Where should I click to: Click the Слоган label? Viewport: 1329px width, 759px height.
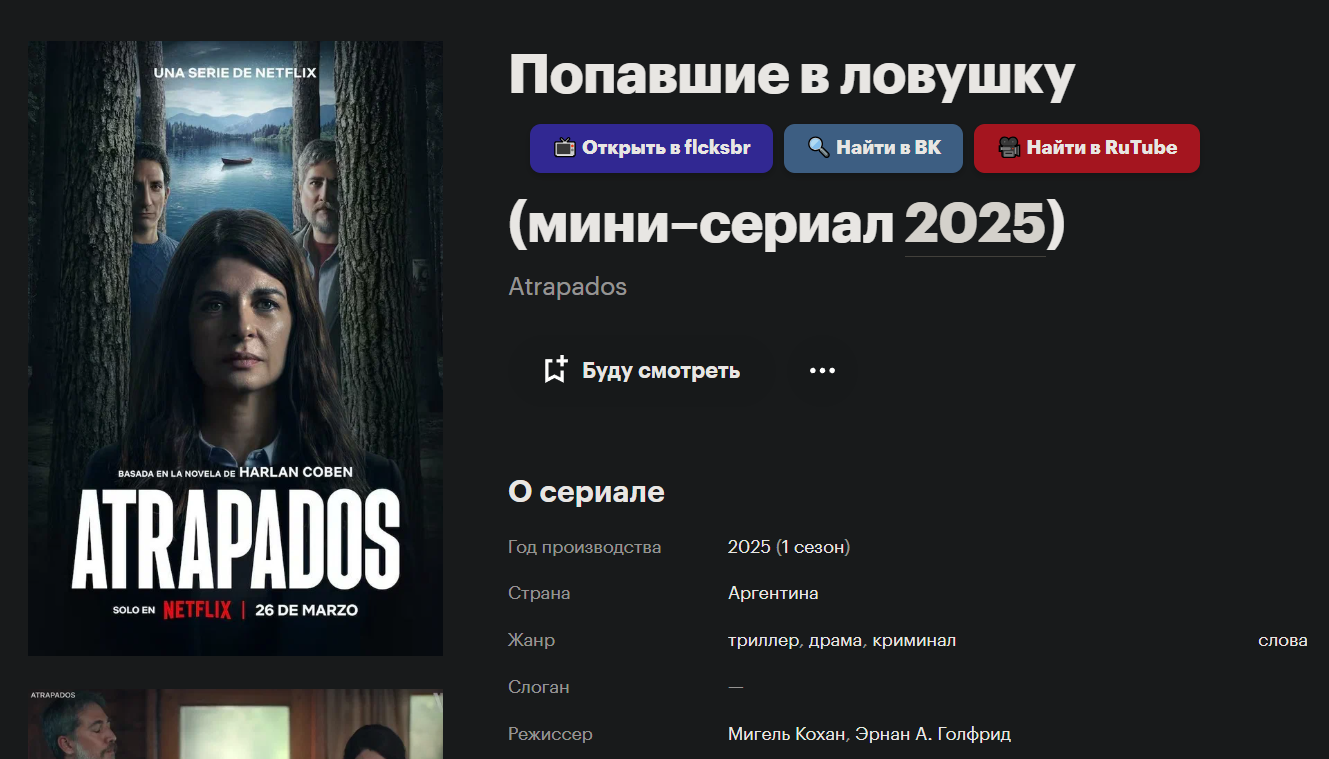pos(539,687)
